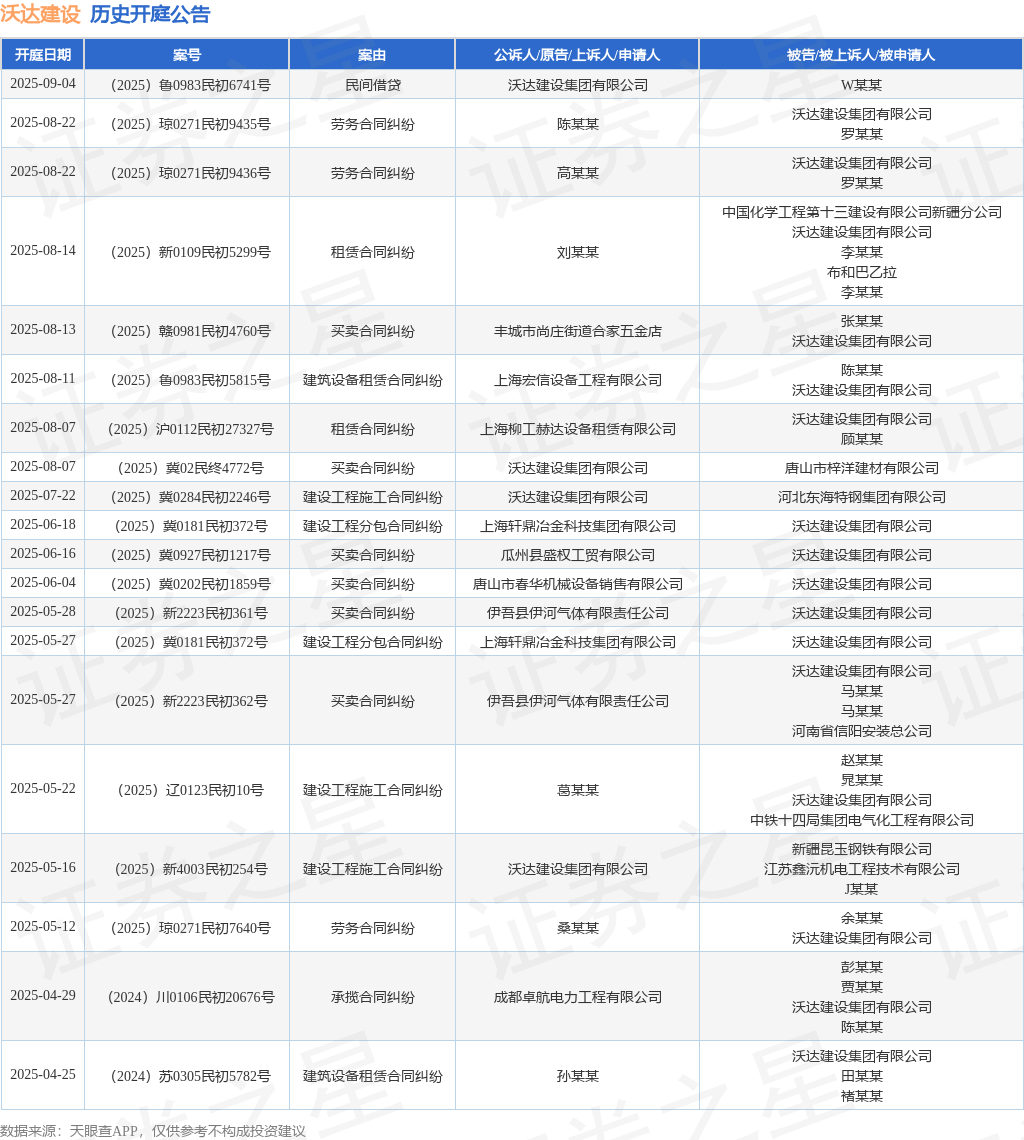Screen dimensions: 1024x1140
Task: Select case number 新4003民初254号
Action: [x=191, y=870]
